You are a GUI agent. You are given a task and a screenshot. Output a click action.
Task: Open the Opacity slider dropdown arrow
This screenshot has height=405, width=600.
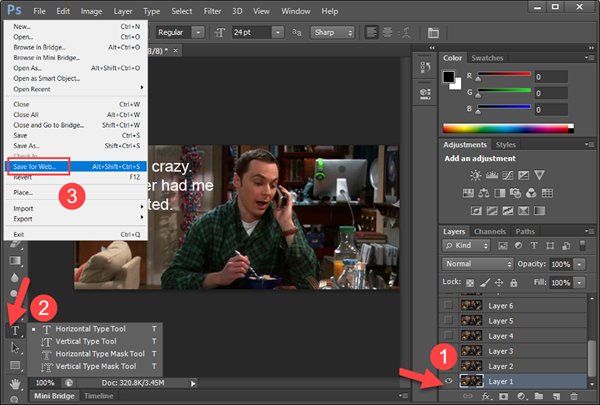point(580,264)
